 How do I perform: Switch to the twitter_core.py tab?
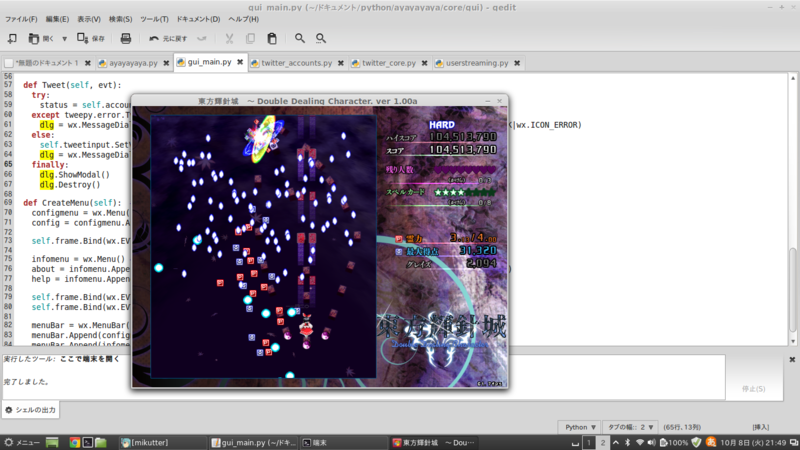(389, 63)
